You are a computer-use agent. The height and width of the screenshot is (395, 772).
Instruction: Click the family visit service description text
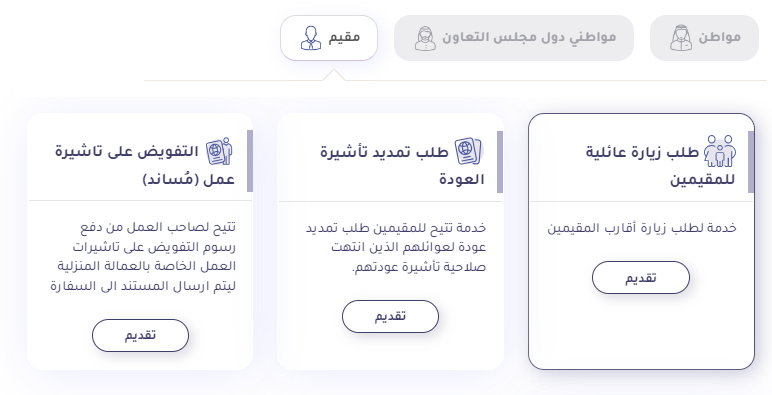[642, 228]
